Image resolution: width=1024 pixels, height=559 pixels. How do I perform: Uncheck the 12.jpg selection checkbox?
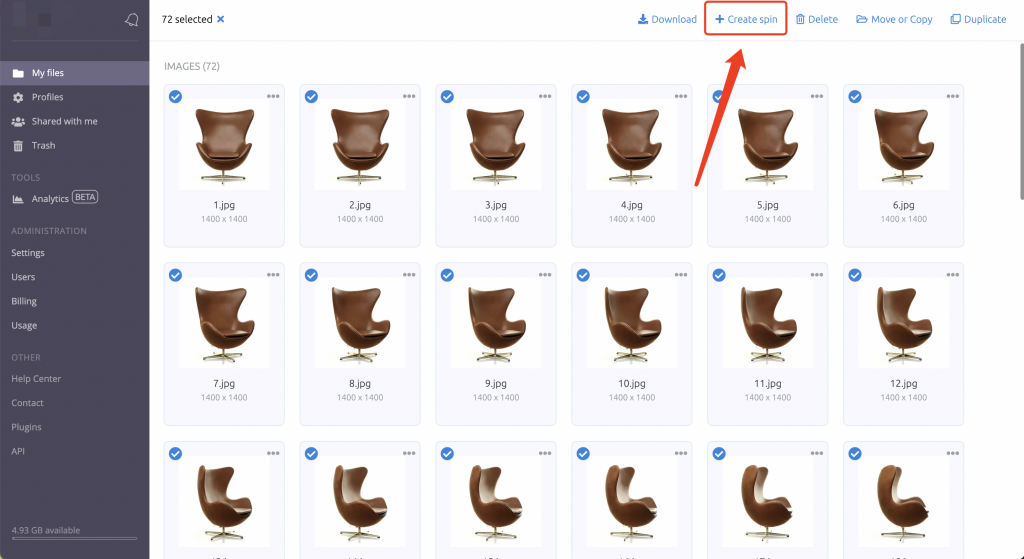tap(855, 276)
